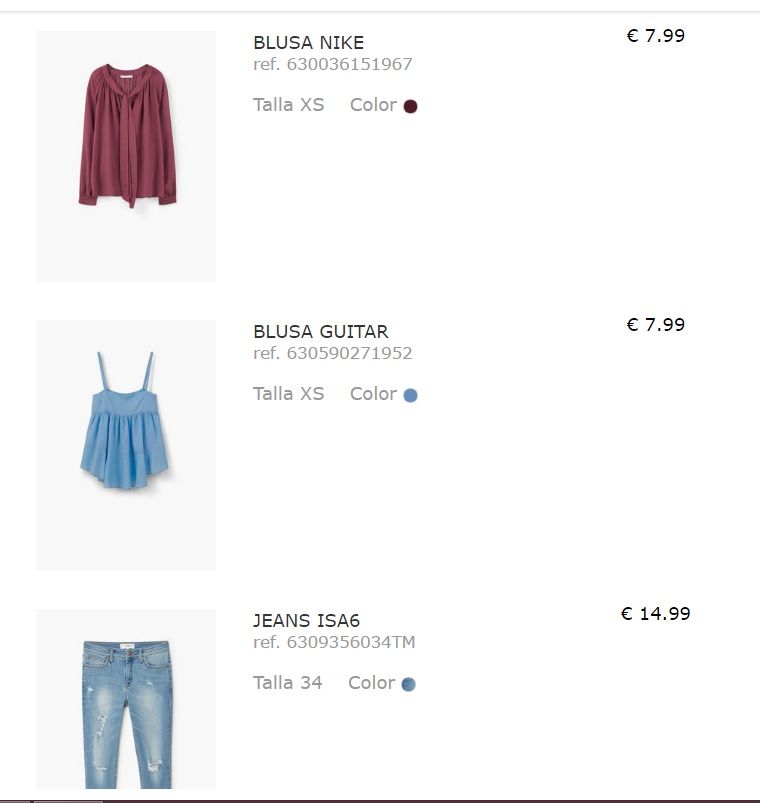Click the Color label under Blusa Nike
The width and height of the screenshot is (760, 803).
[373, 104]
